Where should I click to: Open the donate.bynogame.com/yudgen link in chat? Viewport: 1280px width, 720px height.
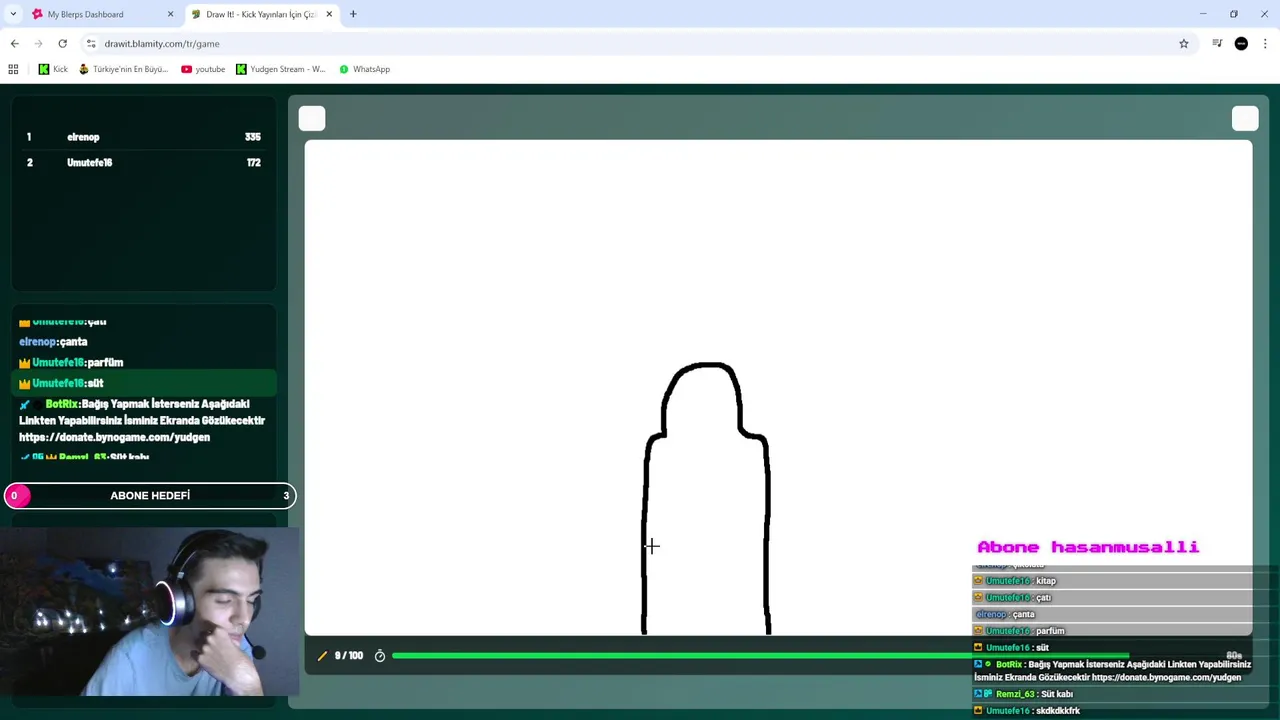(x=114, y=437)
